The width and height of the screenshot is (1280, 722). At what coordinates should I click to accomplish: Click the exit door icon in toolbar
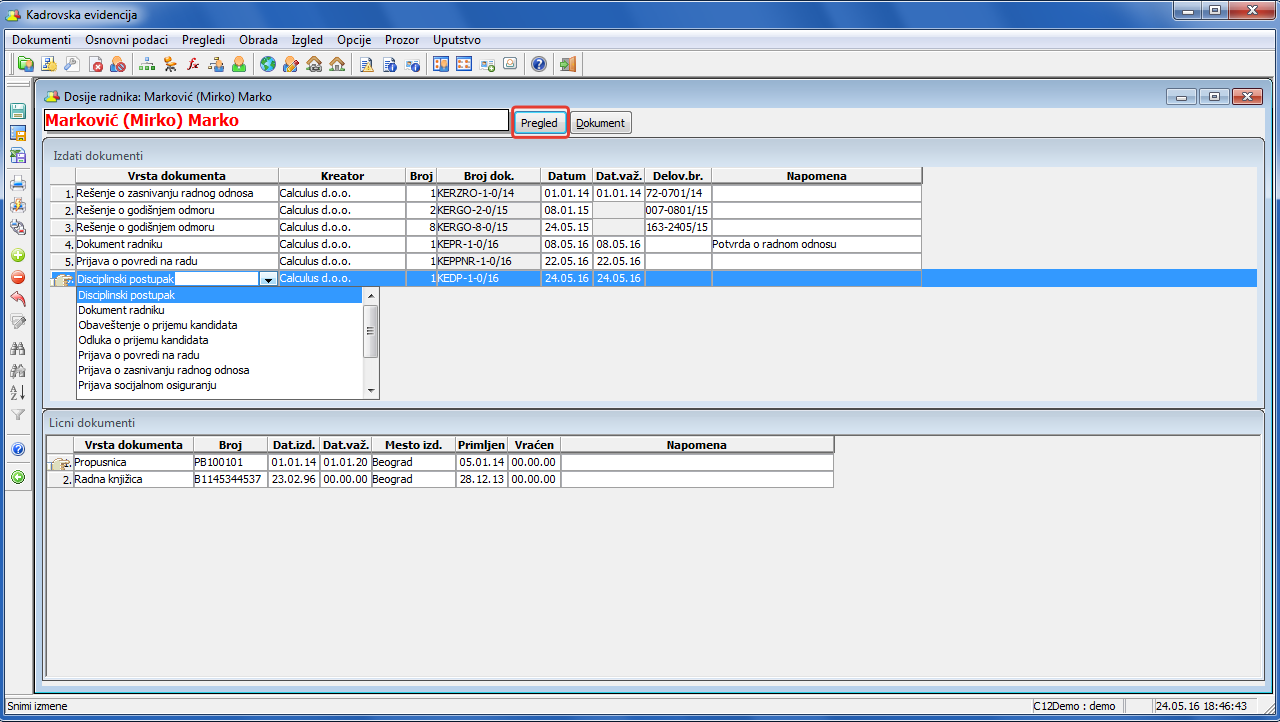[567, 65]
